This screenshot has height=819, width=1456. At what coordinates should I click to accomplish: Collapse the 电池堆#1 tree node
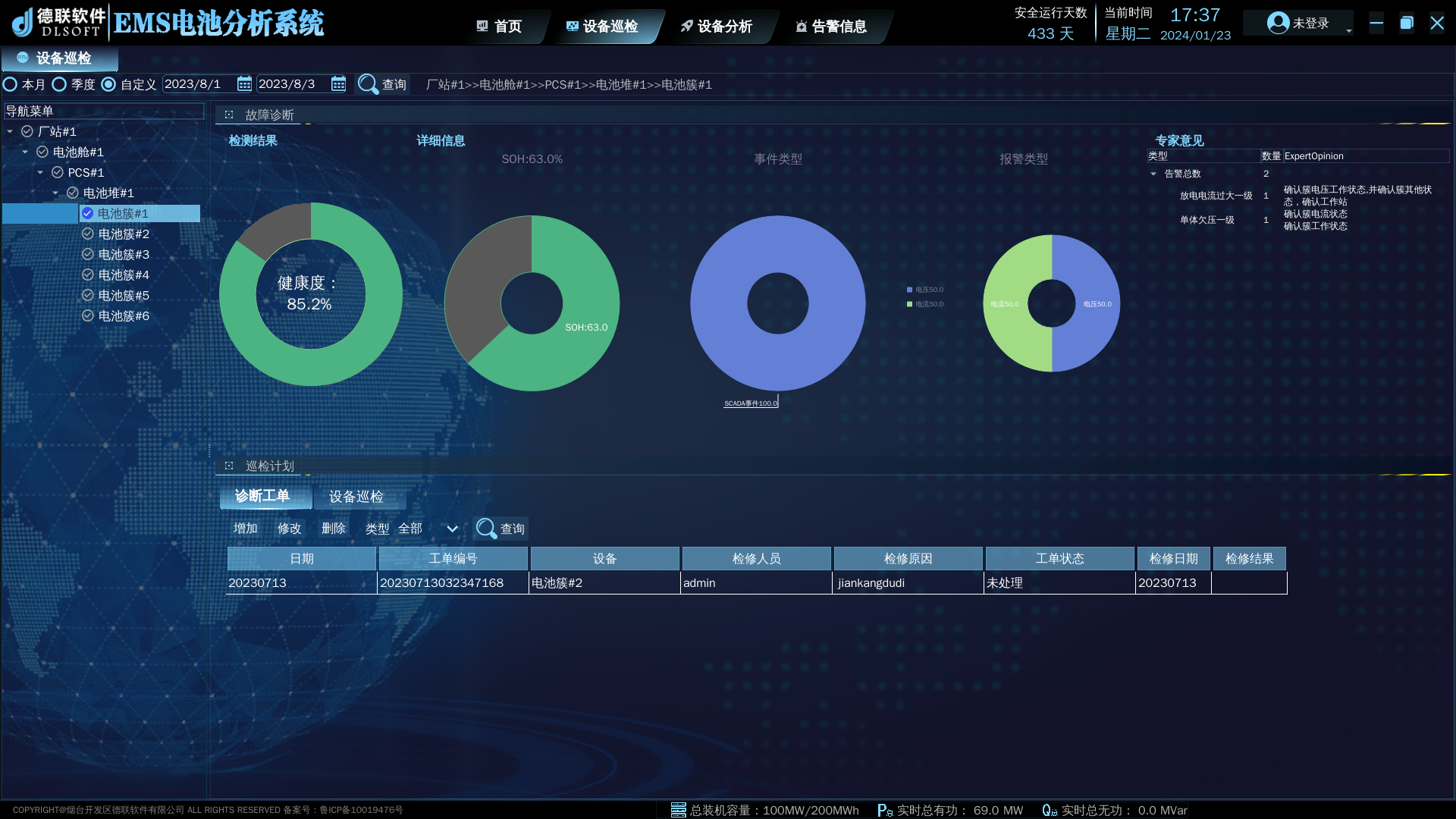pyautogui.click(x=55, y=193)
